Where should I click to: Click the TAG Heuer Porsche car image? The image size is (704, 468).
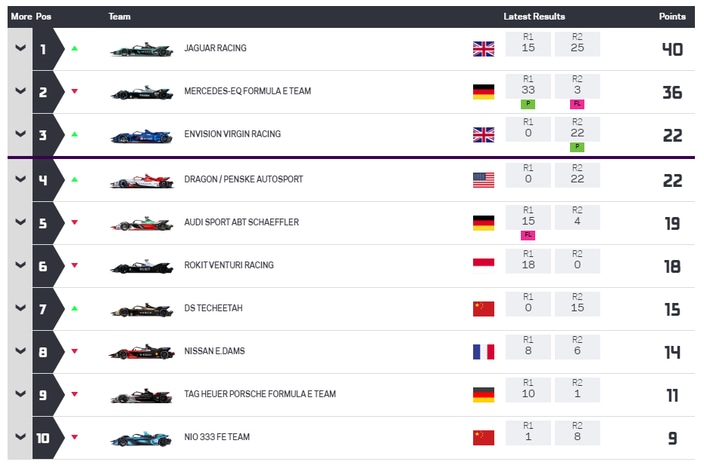[x=141, y=396]
